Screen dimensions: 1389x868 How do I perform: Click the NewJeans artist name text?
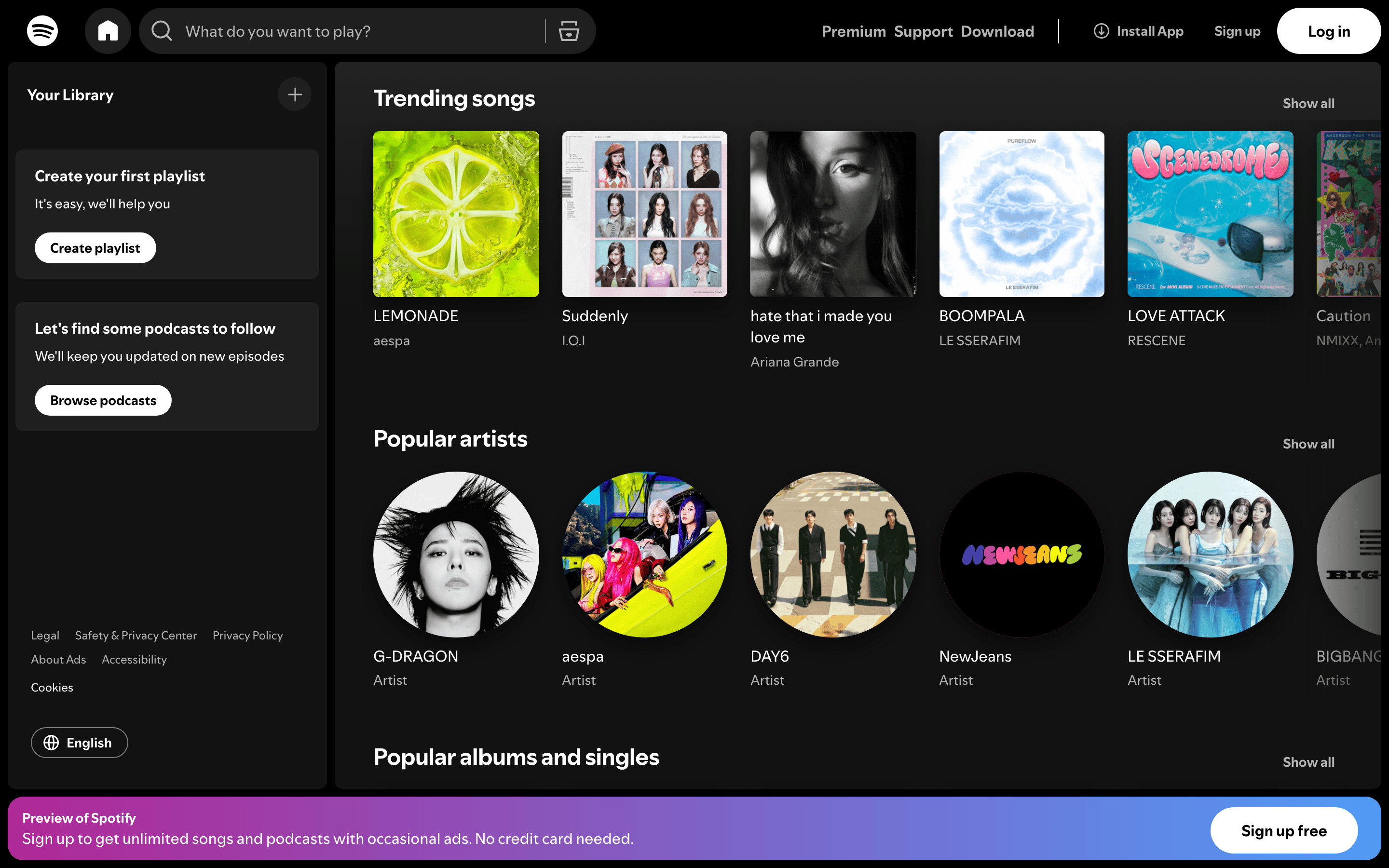(x=975, y=656)
